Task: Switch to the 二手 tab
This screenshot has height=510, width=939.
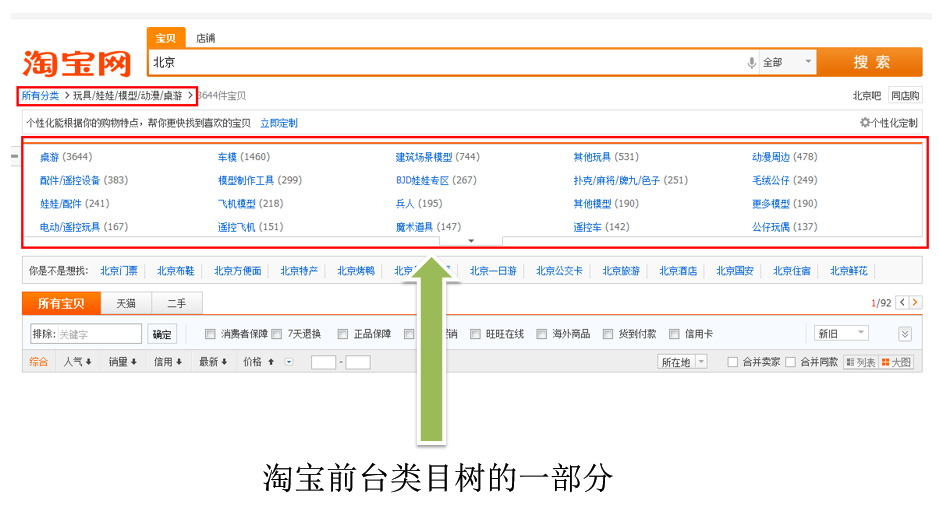Action: coord(177,303)
